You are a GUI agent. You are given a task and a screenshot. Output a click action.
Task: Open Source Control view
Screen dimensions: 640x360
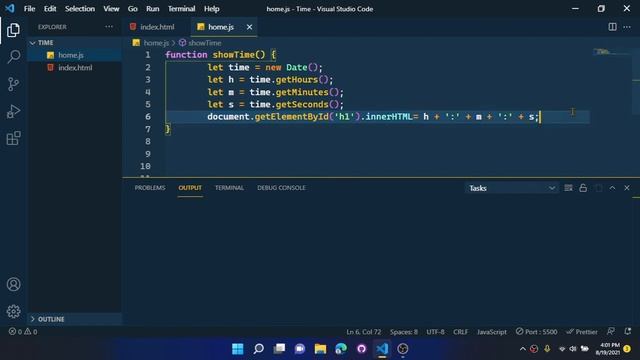13,84
